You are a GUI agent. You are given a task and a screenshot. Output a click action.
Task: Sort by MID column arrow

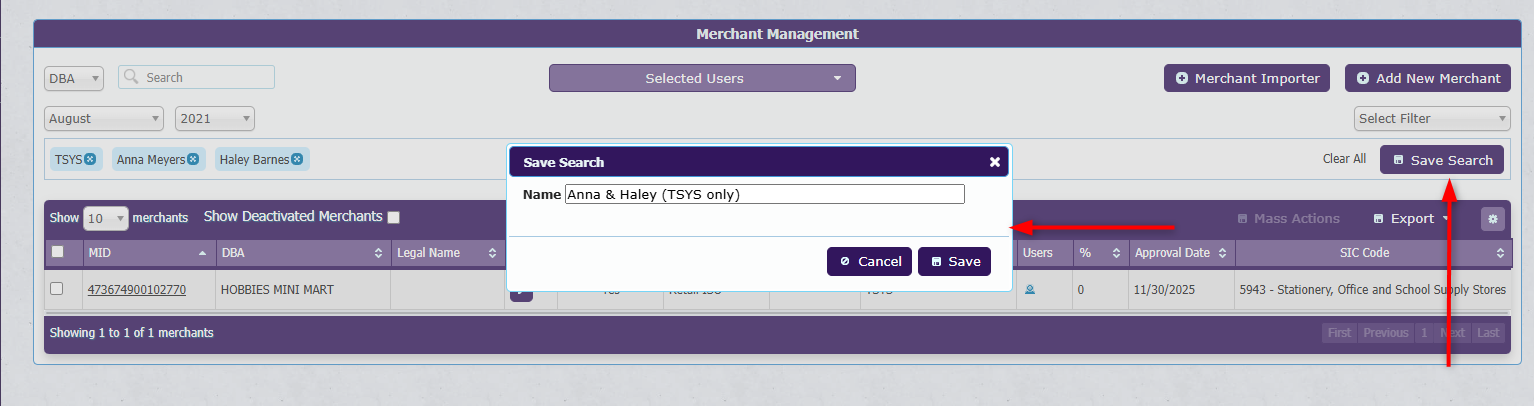coord(203,253)
